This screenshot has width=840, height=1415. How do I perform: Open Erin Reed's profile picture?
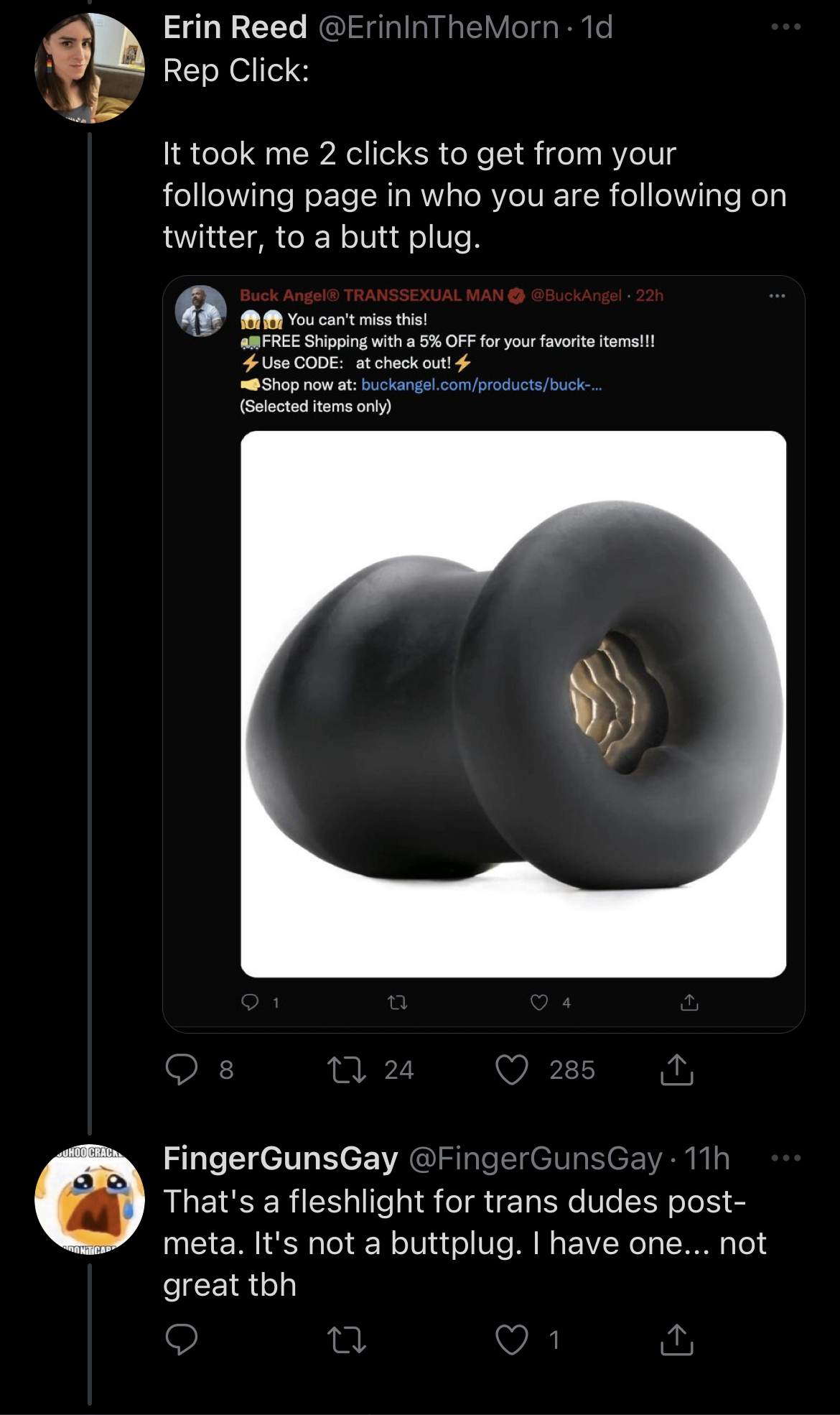(x=90, y=68)
